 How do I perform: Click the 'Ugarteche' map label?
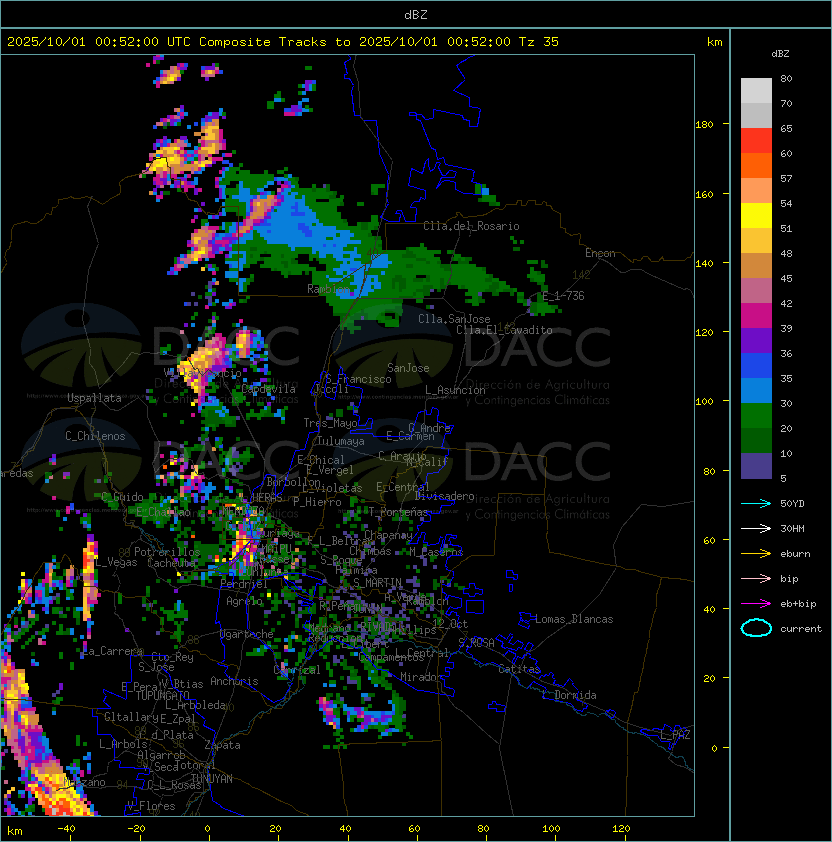[x=247, y=635]
